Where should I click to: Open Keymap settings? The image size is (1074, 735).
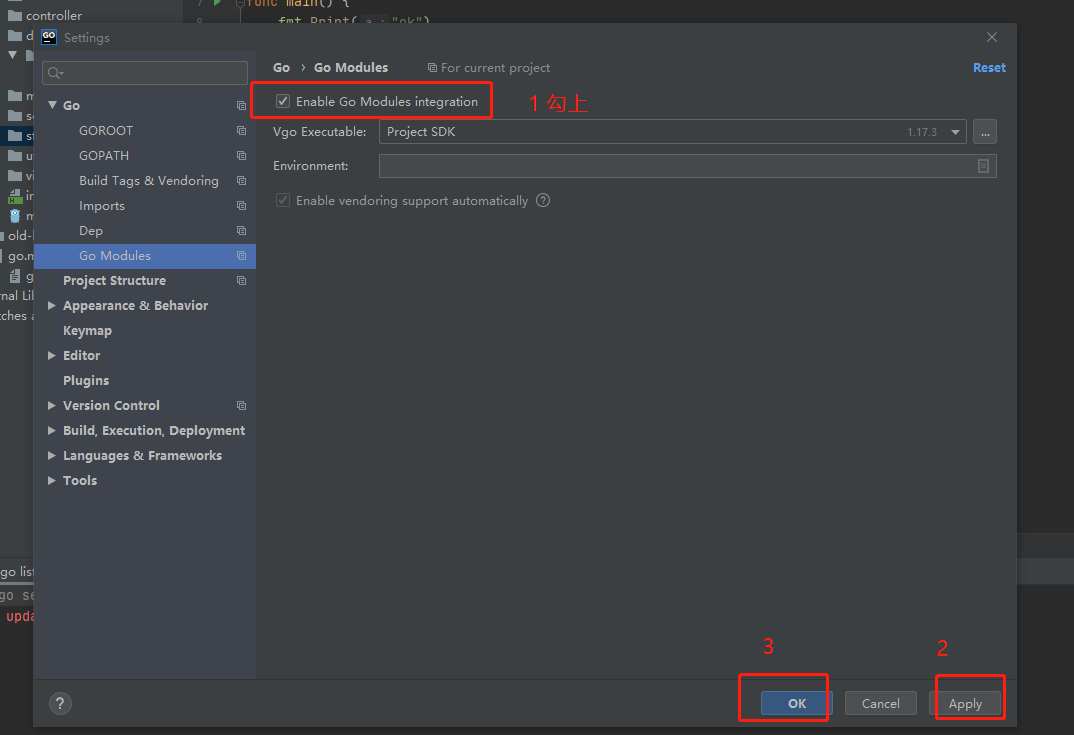pos(87,330)
